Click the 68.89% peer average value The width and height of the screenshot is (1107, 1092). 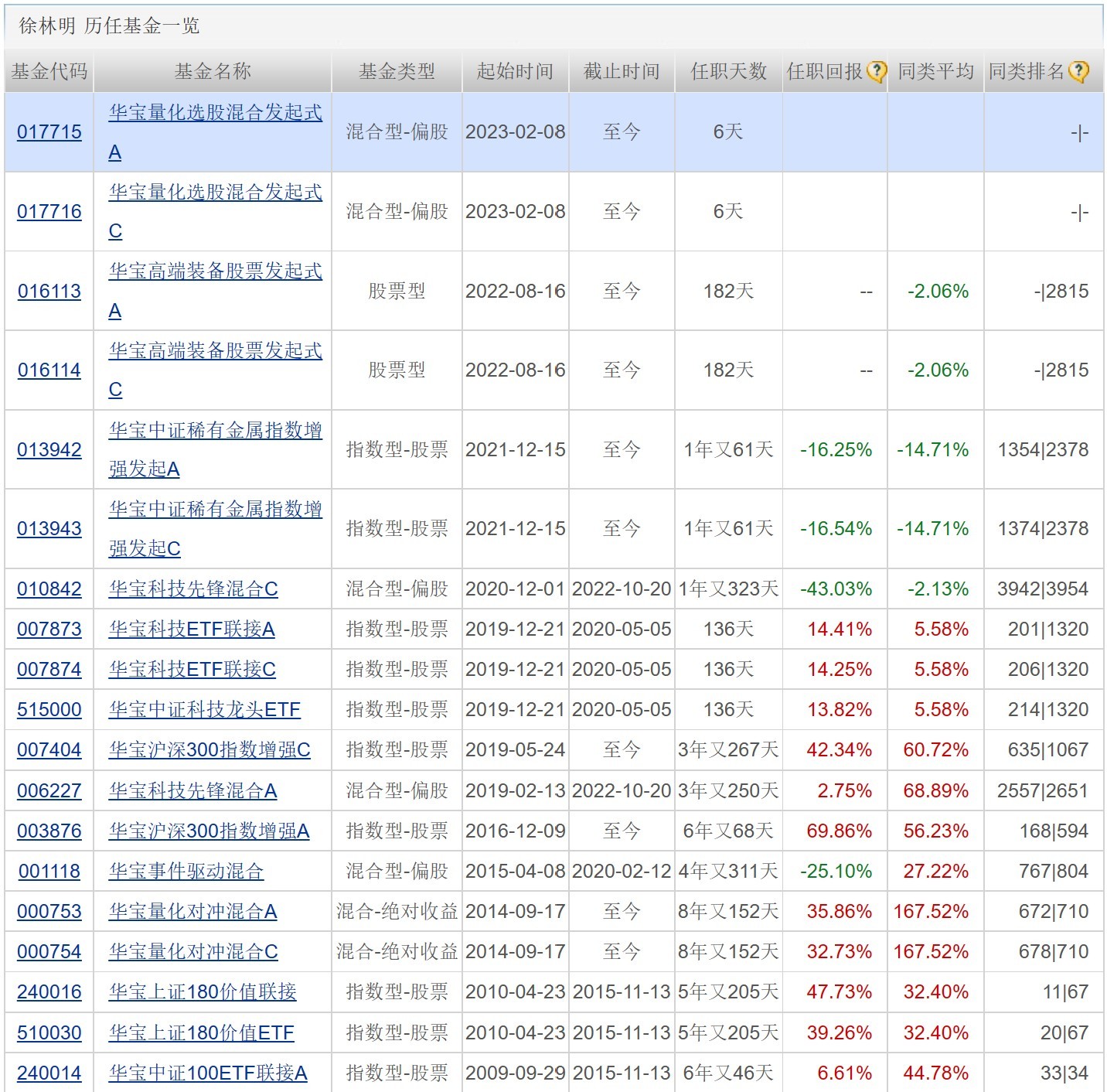tap(935, 791)
